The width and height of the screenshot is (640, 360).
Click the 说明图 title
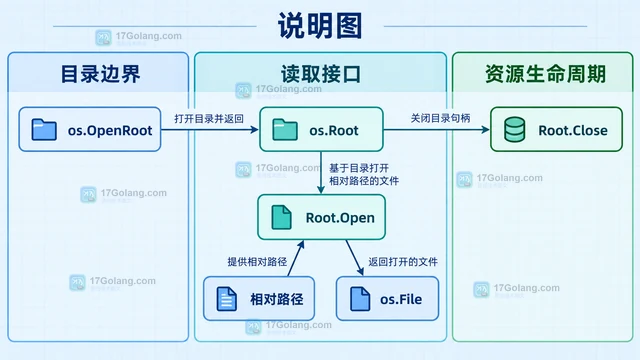click(x=320, y=26)
